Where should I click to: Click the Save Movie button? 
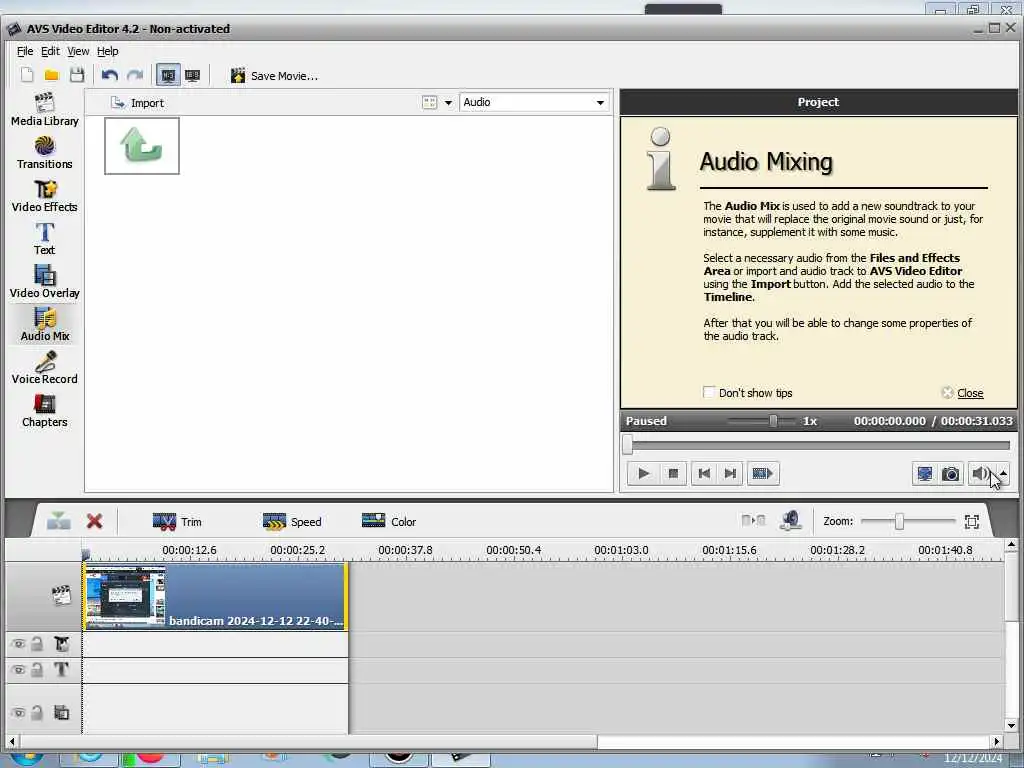[274, 76]
